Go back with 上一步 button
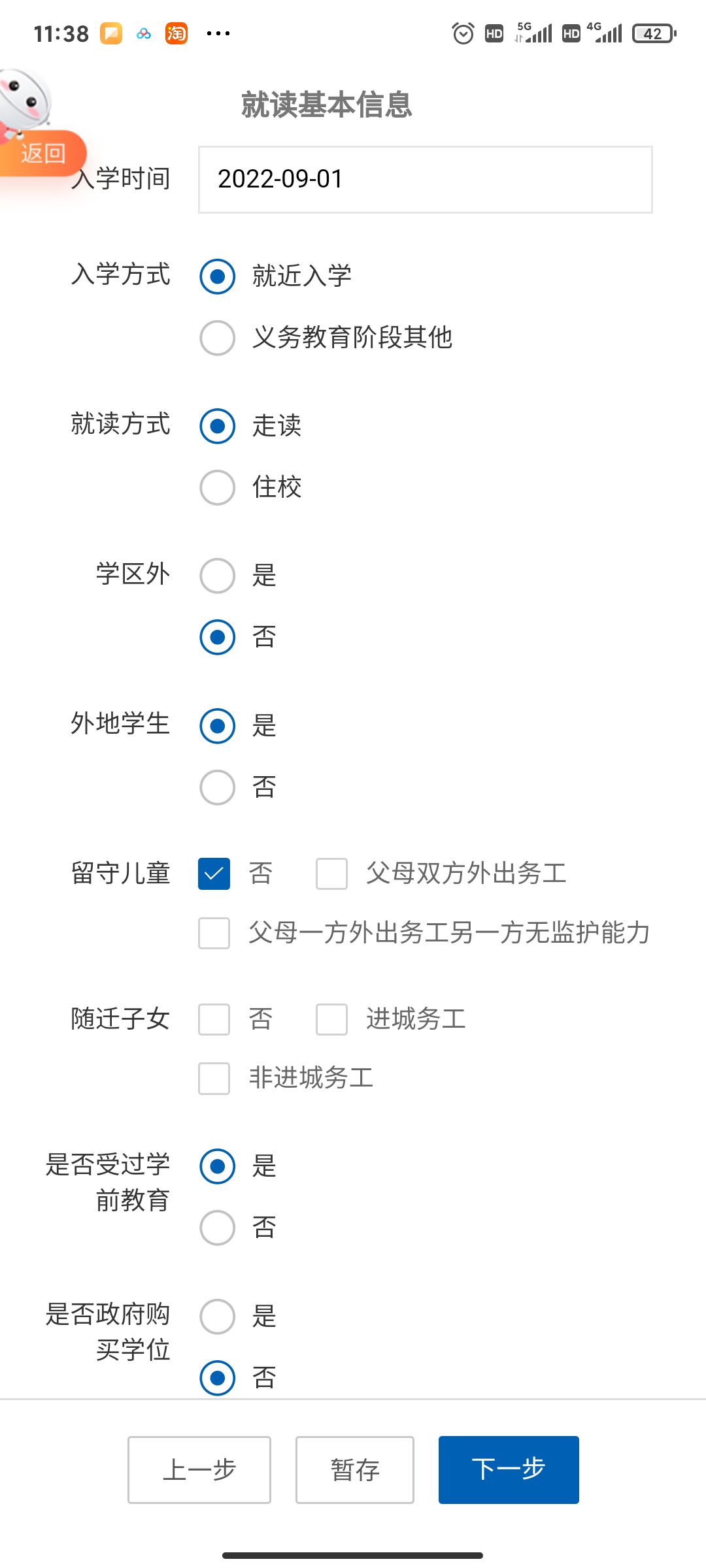Image resolution: width=706 pixels, height=1568 pixels. 199,1470
